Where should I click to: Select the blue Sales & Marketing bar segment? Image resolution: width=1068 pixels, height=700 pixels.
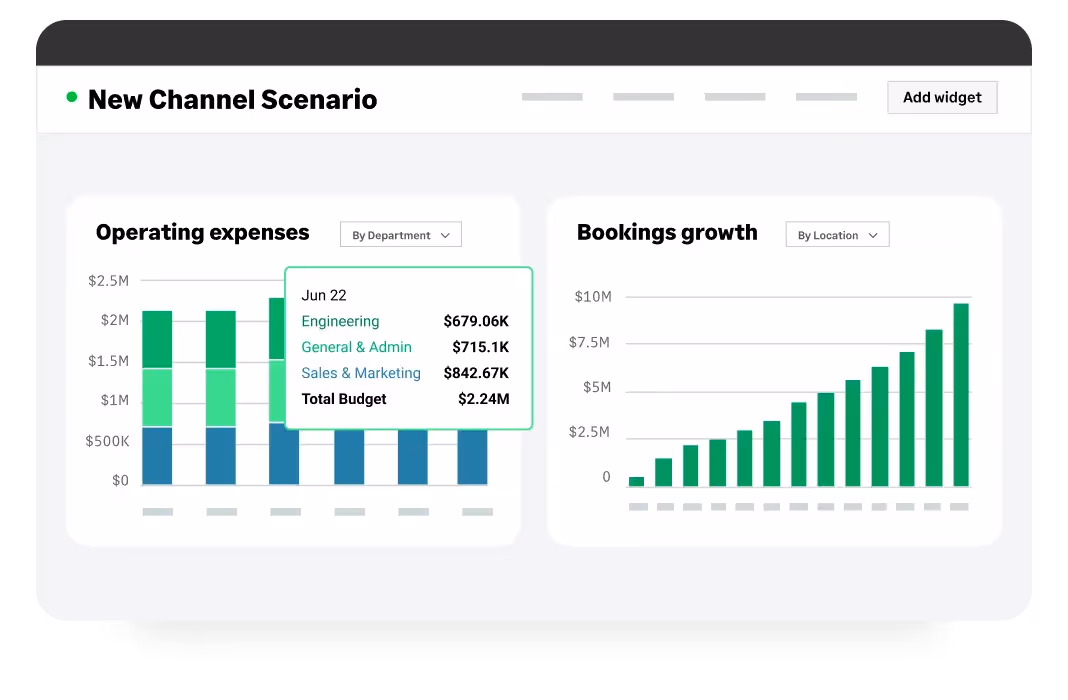156,455
